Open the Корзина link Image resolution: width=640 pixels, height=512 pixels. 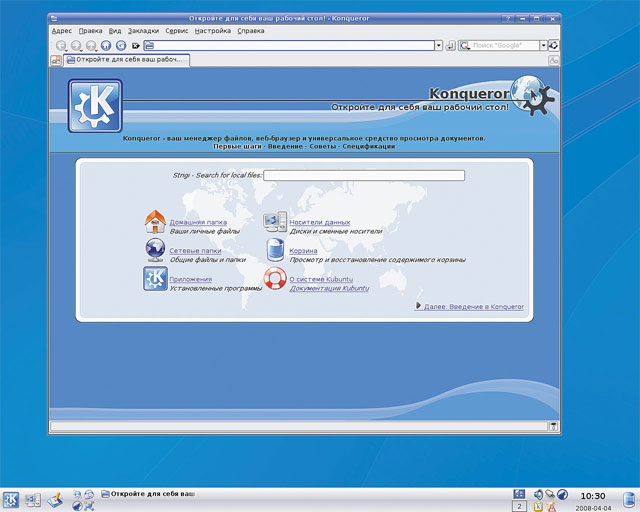point(303,251)
